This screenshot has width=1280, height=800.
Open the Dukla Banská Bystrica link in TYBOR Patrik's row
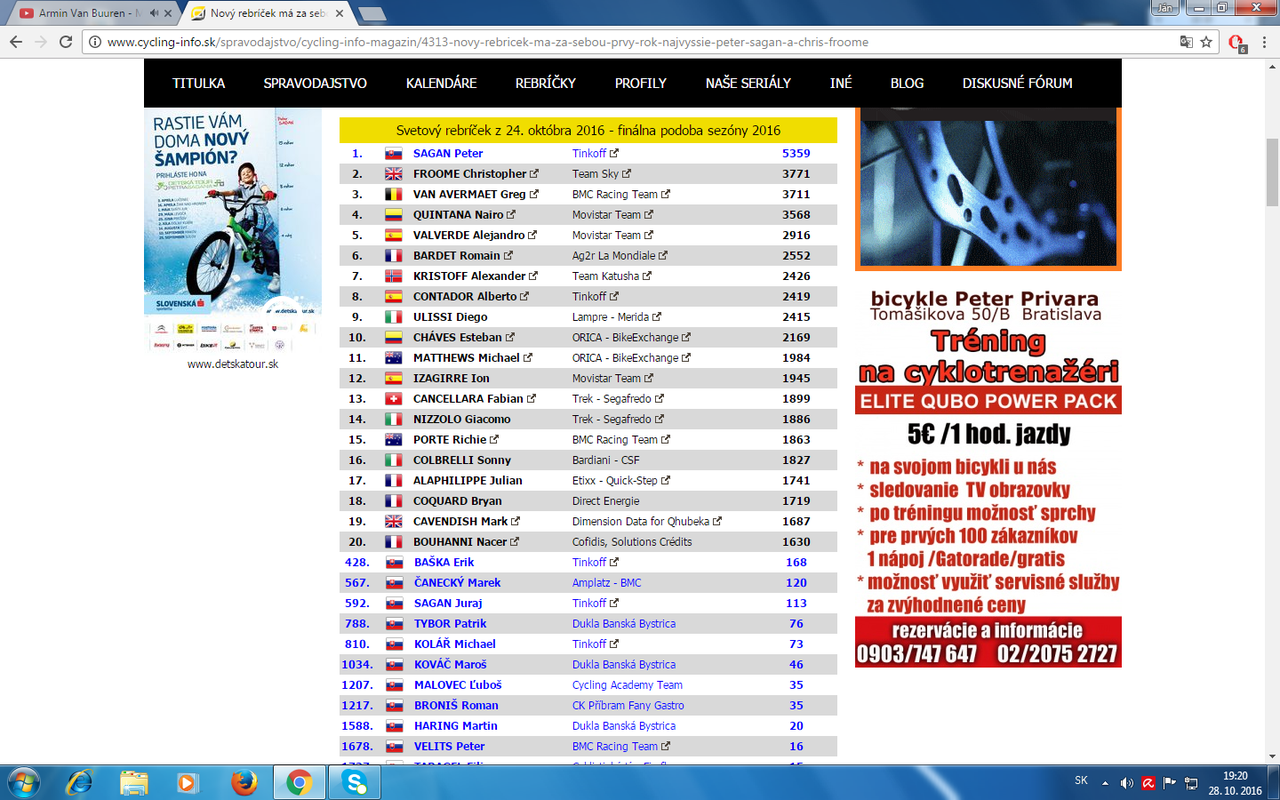[x=624, y=623]
